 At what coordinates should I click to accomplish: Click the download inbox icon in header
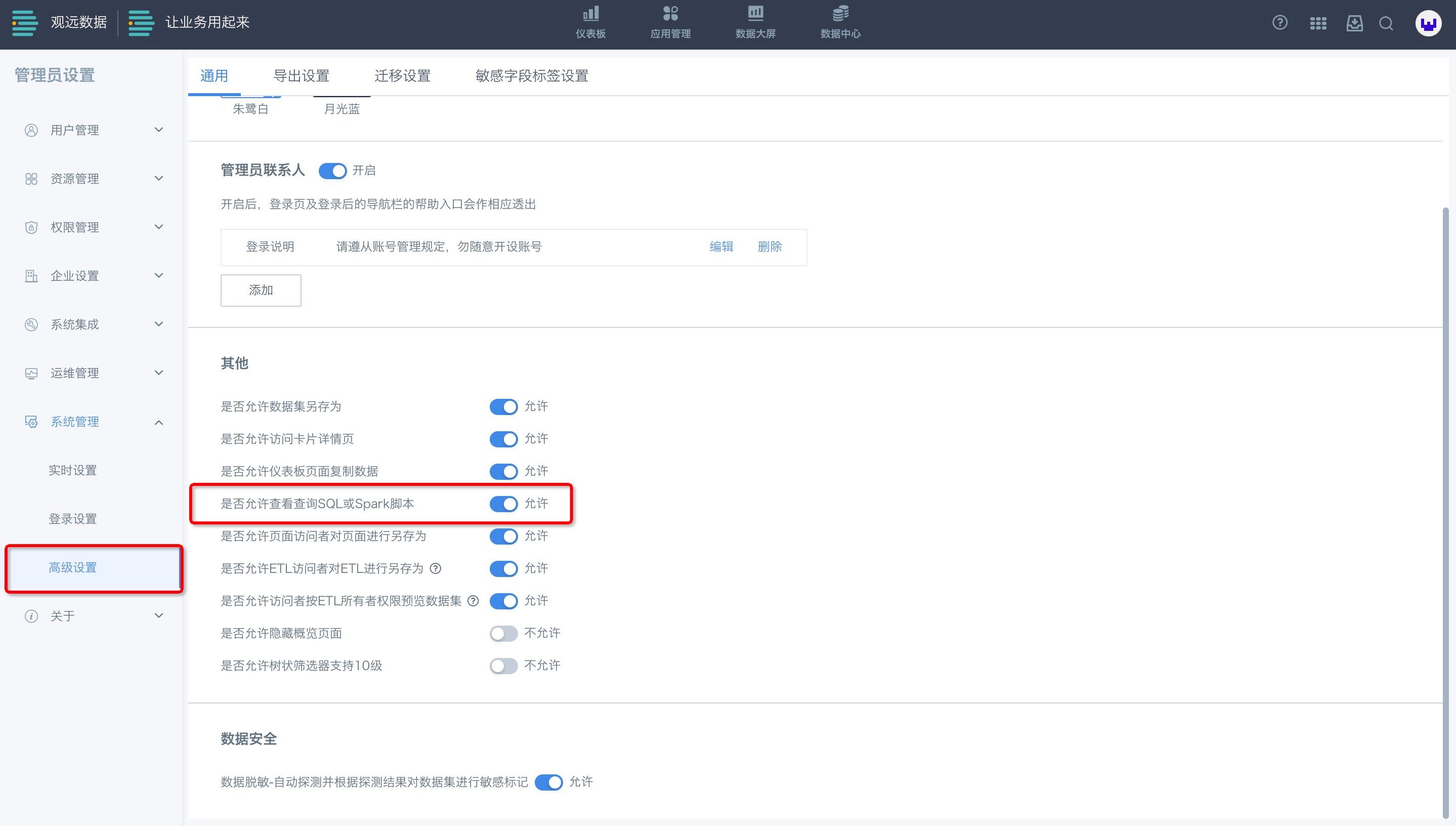1354,23
